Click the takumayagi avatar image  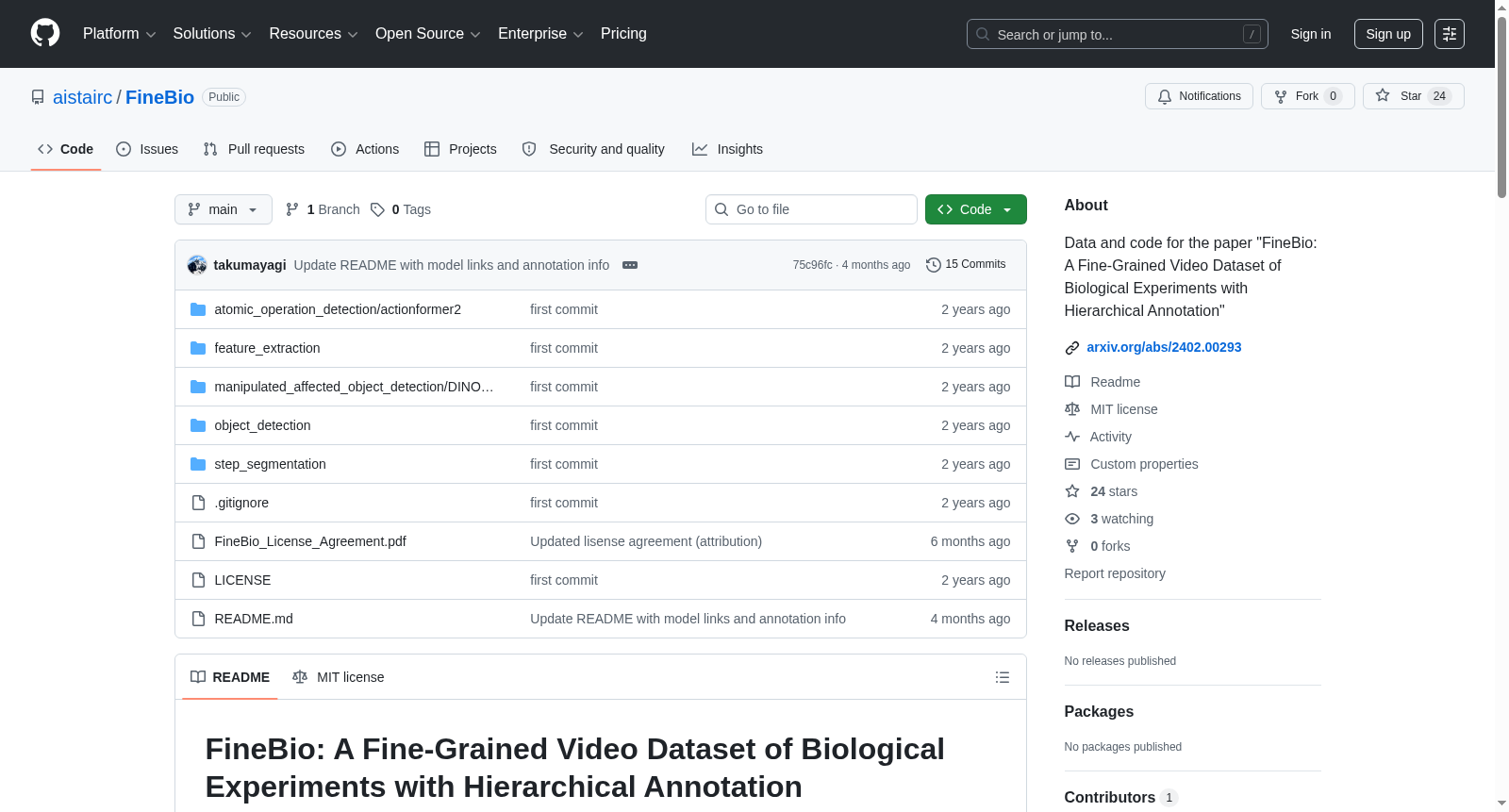[x=197, y=265]
